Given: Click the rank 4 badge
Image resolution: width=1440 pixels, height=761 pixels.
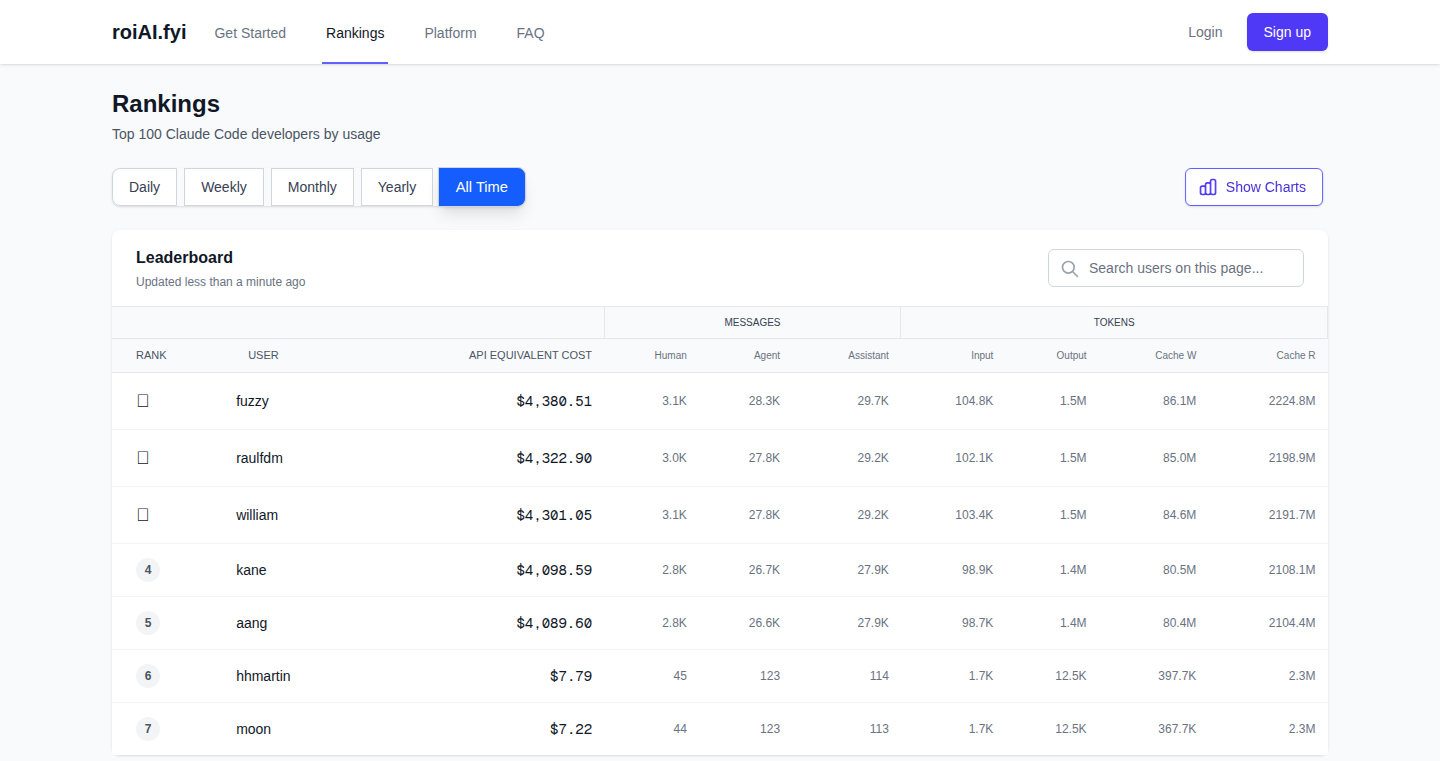Looking at the screenshot, I should (148, 570).
